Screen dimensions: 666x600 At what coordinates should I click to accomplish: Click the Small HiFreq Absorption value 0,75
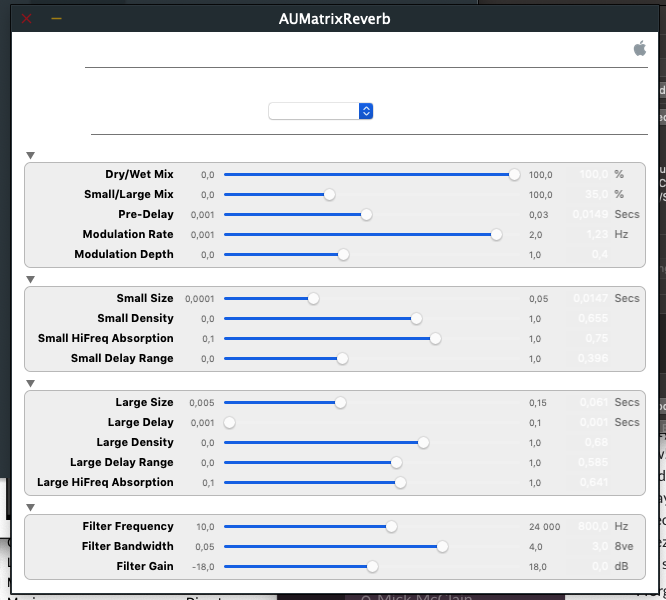coord(589,338)
